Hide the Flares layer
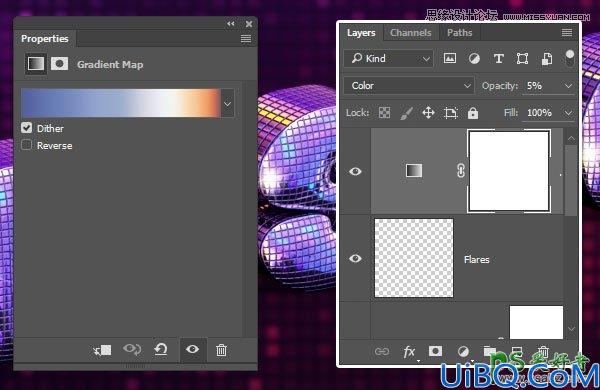The image size is (600, 390). [x=355, y=258]
